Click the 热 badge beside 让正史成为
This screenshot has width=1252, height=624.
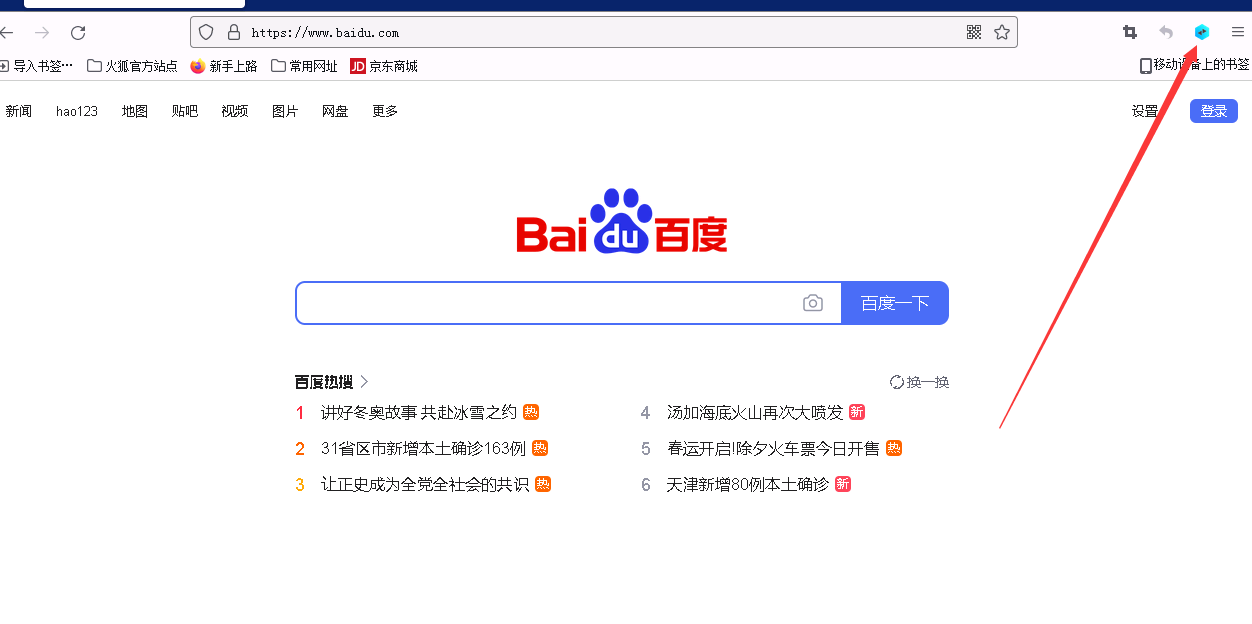point(543,484)
